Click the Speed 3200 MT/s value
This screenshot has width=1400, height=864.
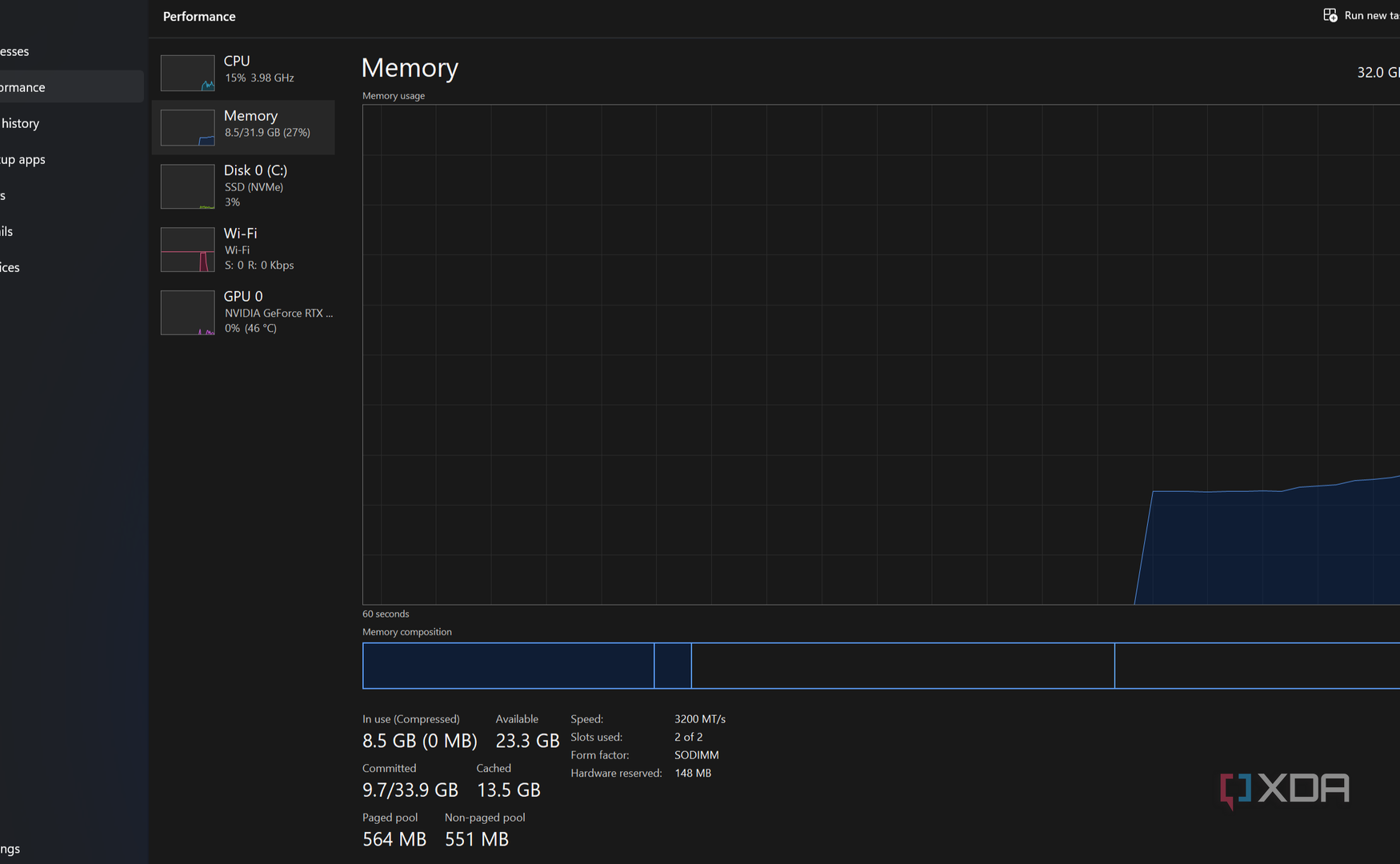tap(700, 719)
